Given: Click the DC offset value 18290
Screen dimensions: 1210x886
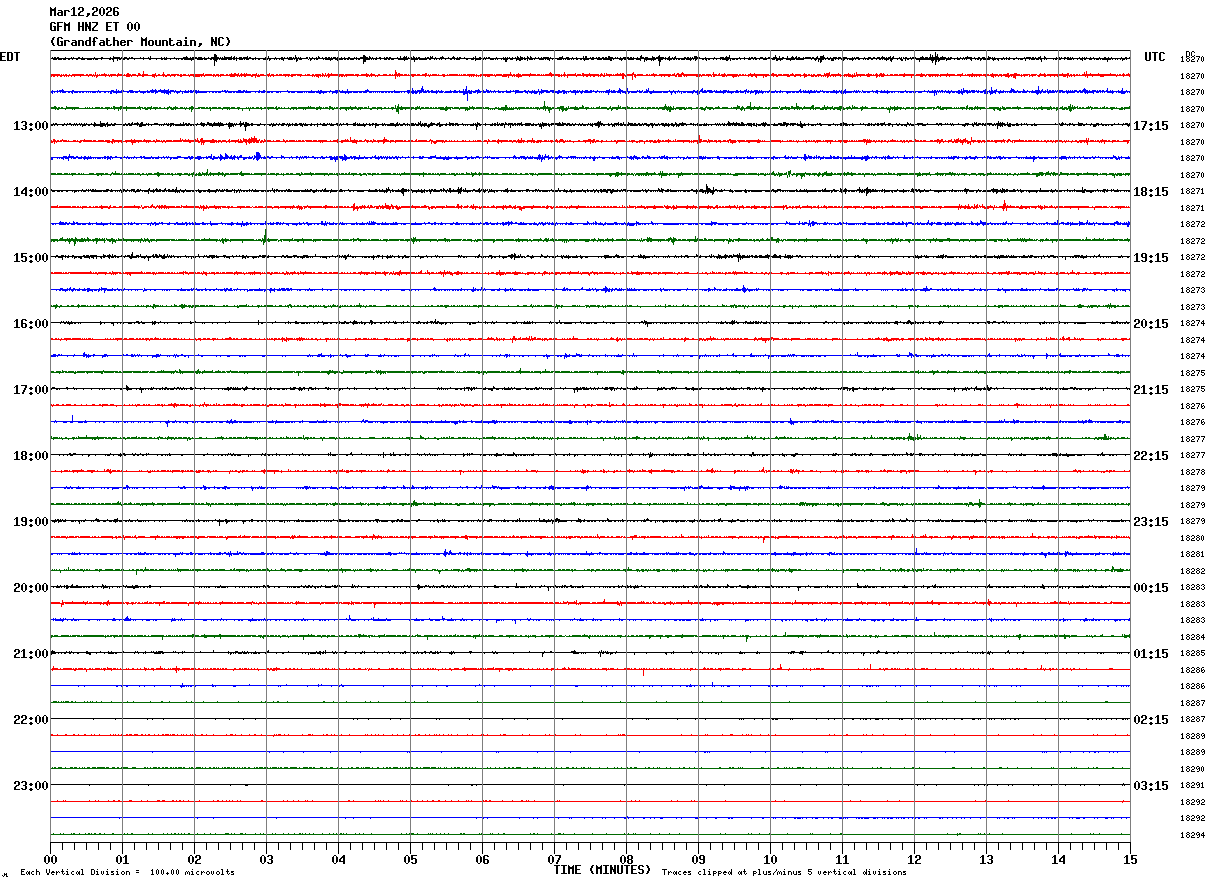Looking at the screenshot, I should (1193, 769).
